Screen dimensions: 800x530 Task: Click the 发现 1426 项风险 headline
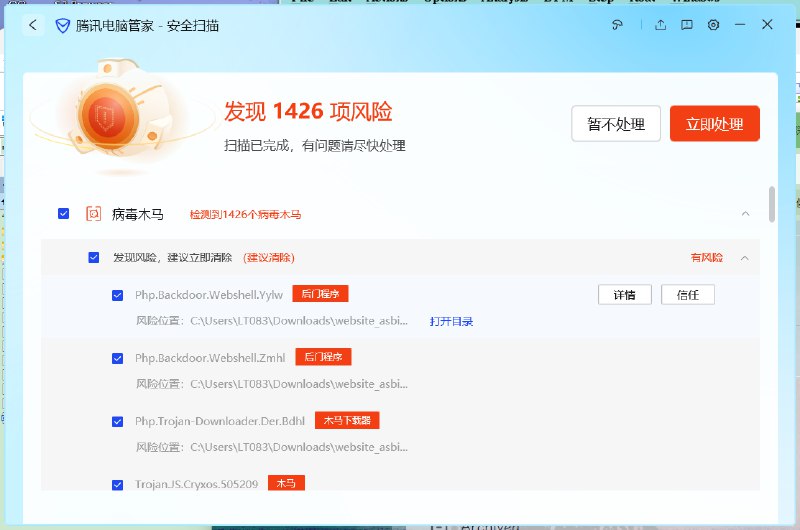[308, 111]
